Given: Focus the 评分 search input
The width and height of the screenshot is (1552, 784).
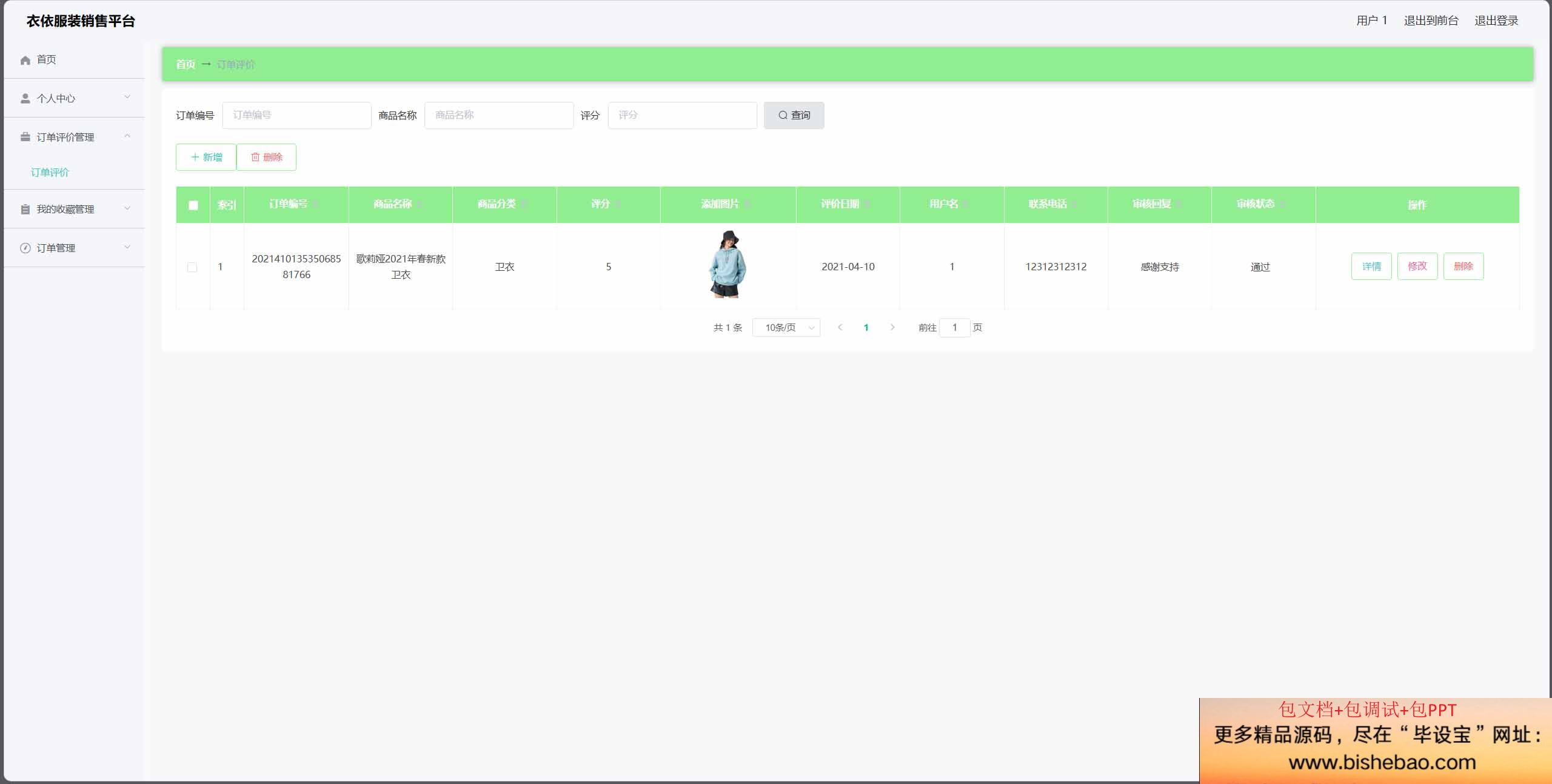Looking at the screenshot, I should click(682, 115).
